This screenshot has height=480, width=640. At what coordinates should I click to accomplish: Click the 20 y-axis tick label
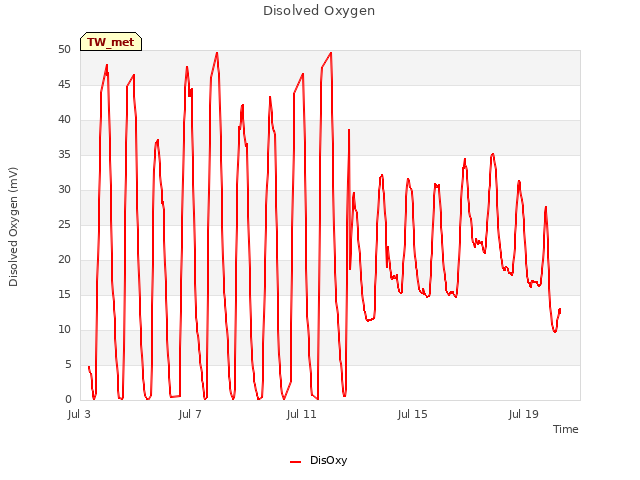click(64, 260)
